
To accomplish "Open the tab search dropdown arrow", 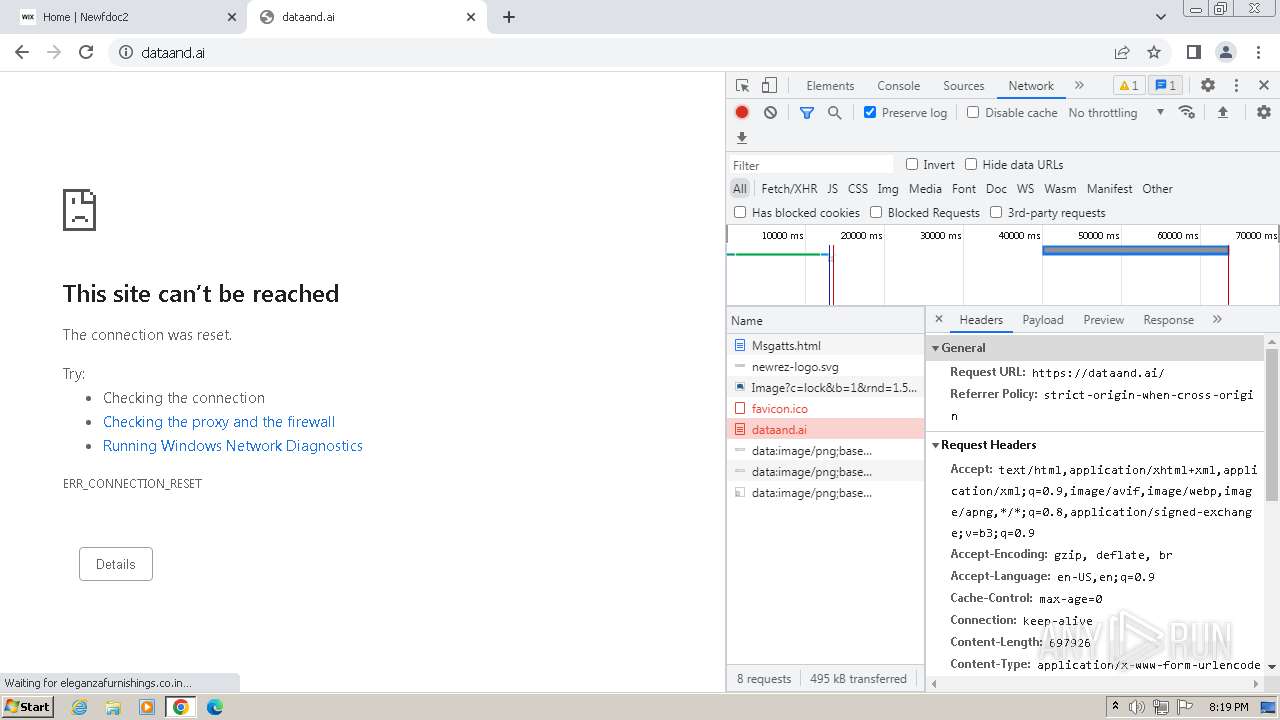I will coord(1161,17).
